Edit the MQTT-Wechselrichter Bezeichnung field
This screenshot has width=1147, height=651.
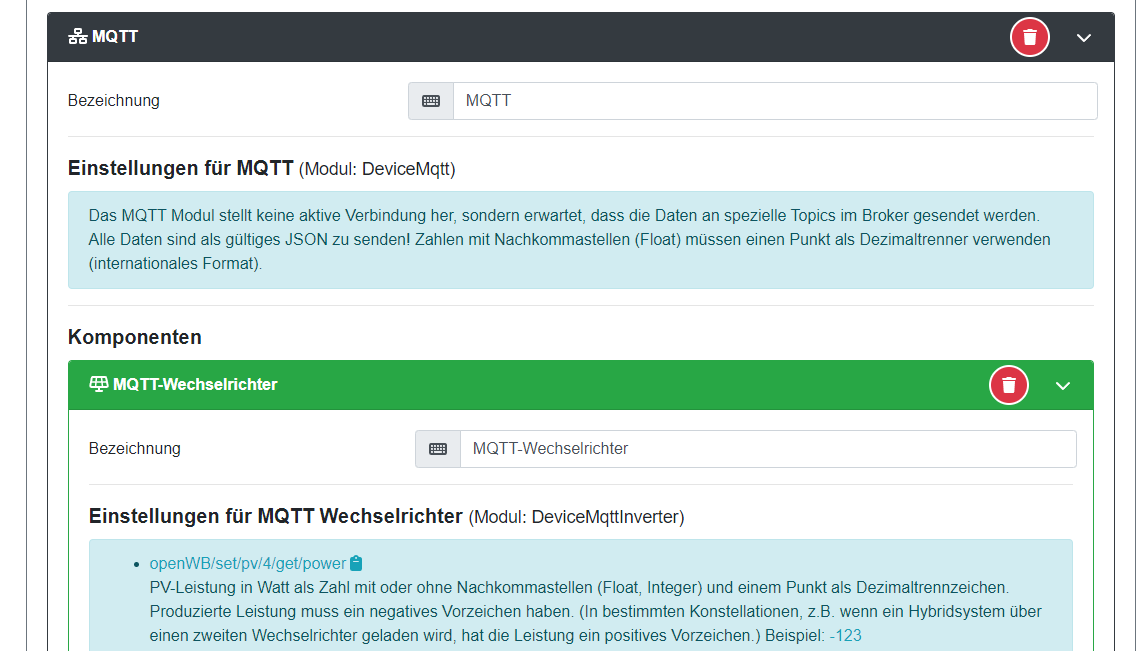(x=768, y=449)
